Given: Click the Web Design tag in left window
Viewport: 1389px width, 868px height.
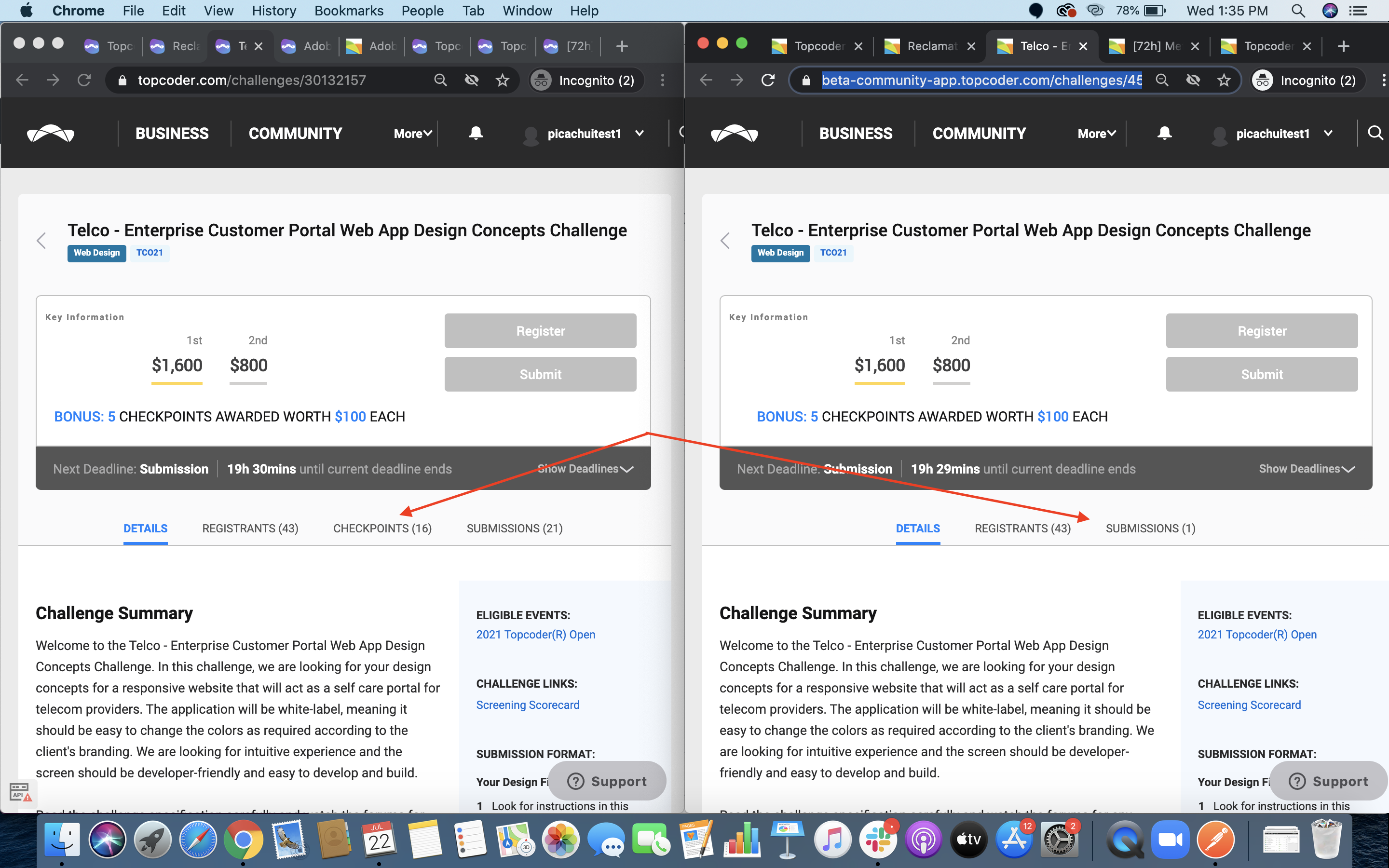Looking at the screenshot, I should 96,253.
